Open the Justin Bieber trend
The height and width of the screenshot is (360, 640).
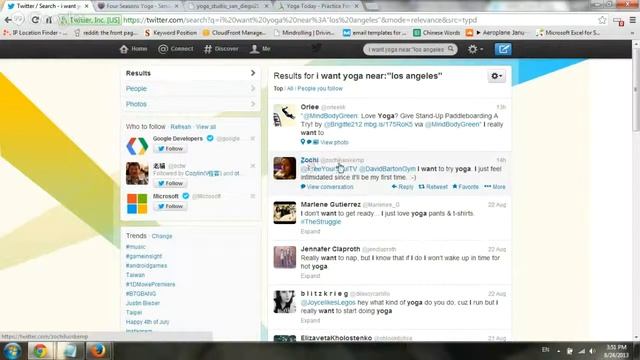pyautogui.click(x=143, y=303)
